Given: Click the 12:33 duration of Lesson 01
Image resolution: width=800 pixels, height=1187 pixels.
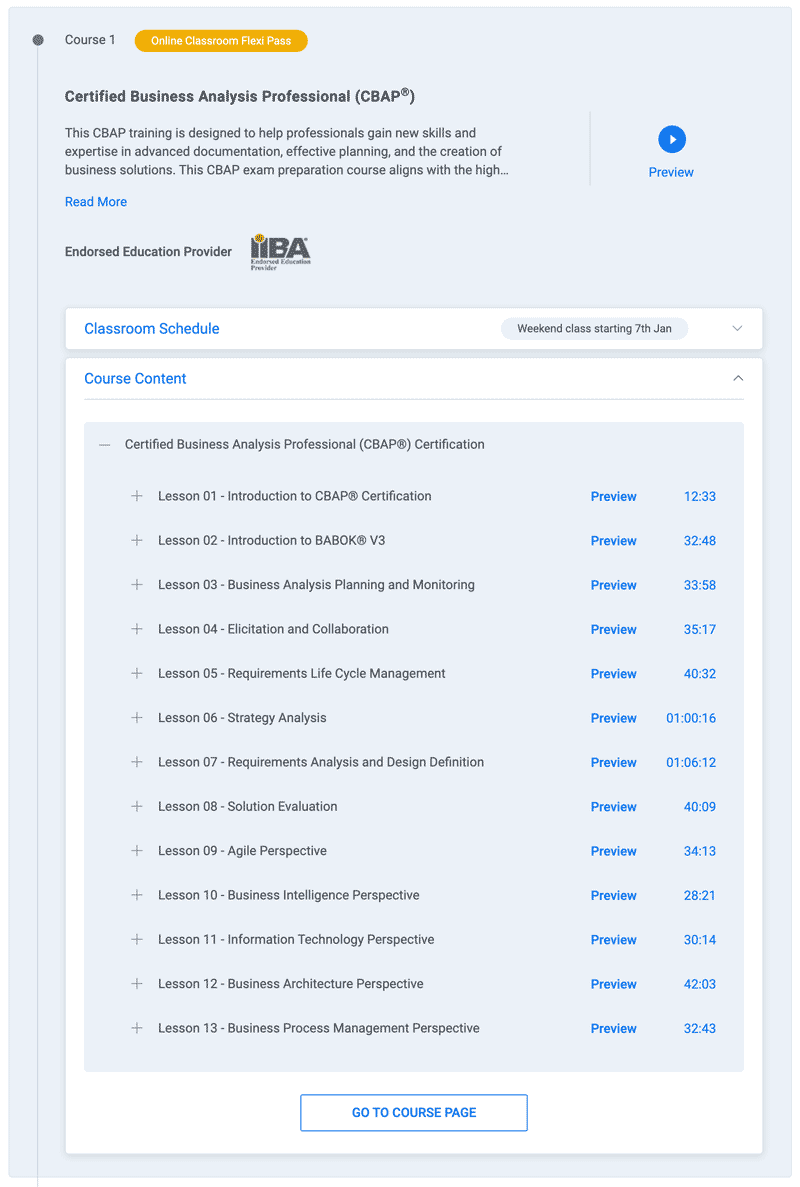Looking at the screenshot, I should point(699,497).
